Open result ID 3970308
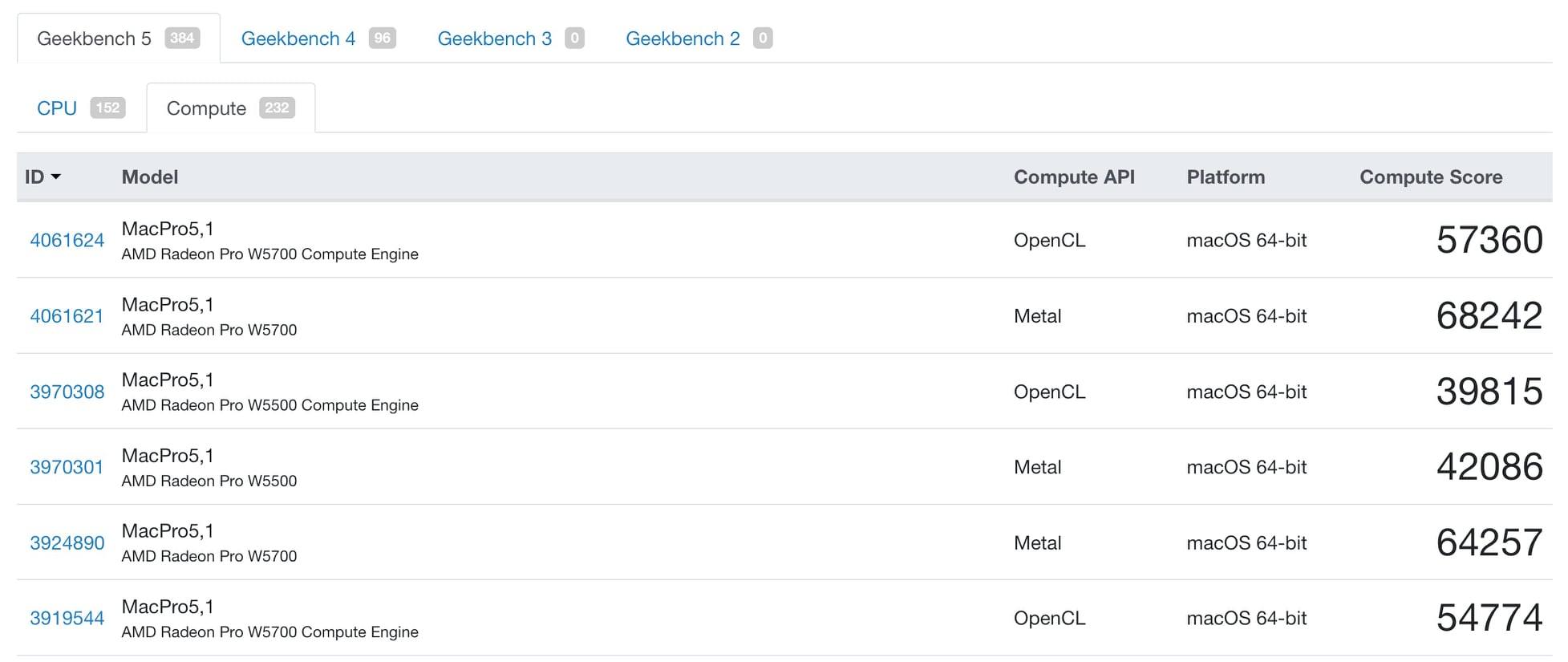 (67, 392)
